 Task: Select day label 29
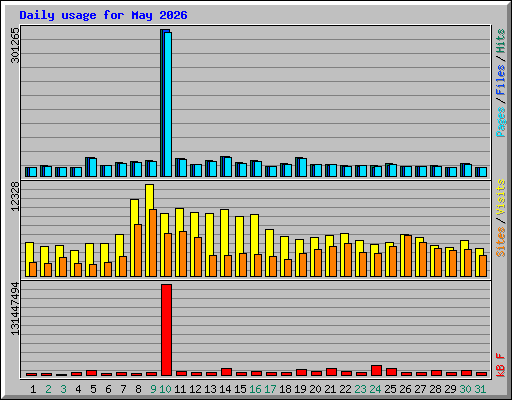(450, 389)
